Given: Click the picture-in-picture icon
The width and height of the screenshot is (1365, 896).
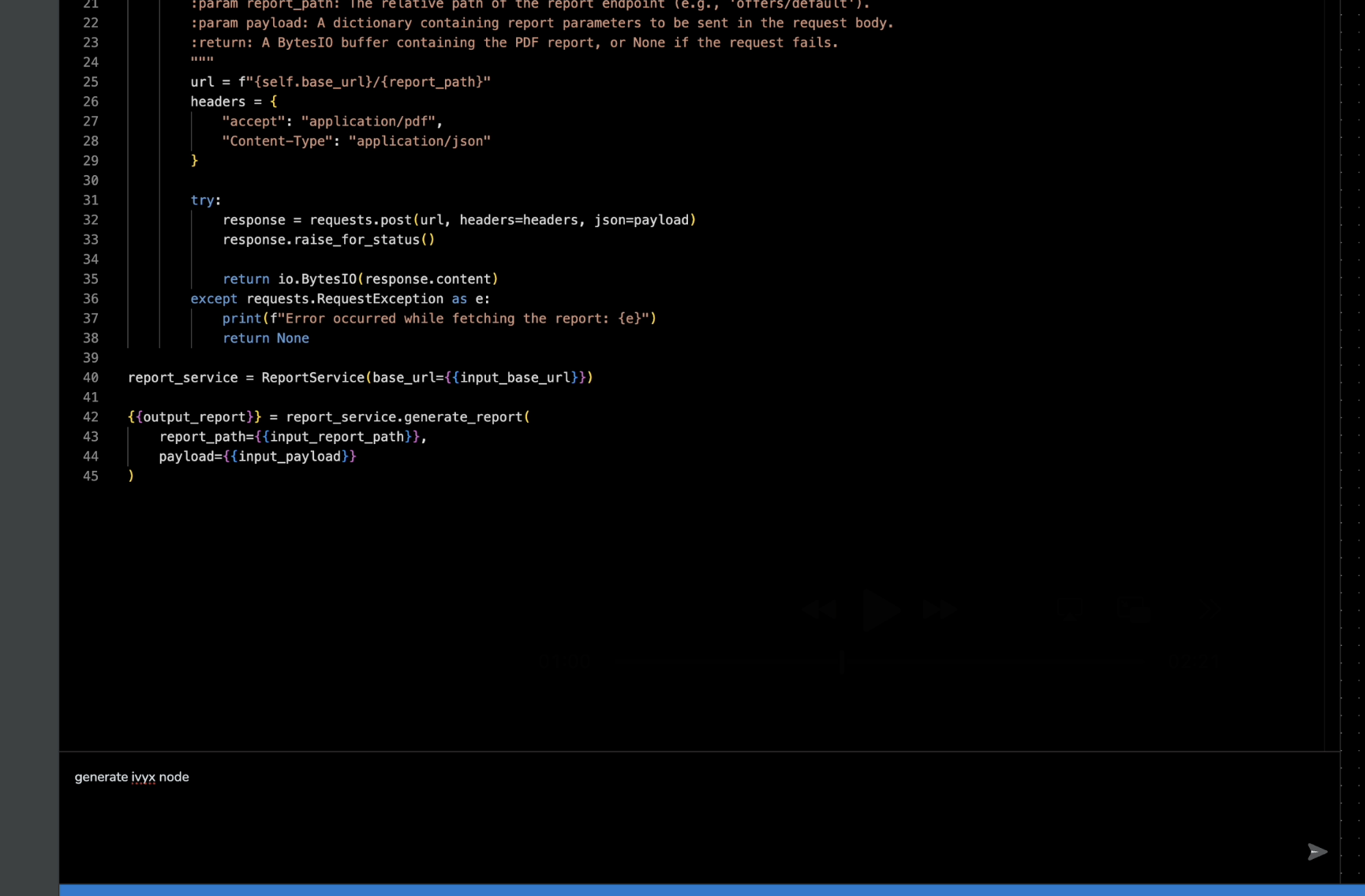Looking at the screenshot, I should pos(1135,609).
